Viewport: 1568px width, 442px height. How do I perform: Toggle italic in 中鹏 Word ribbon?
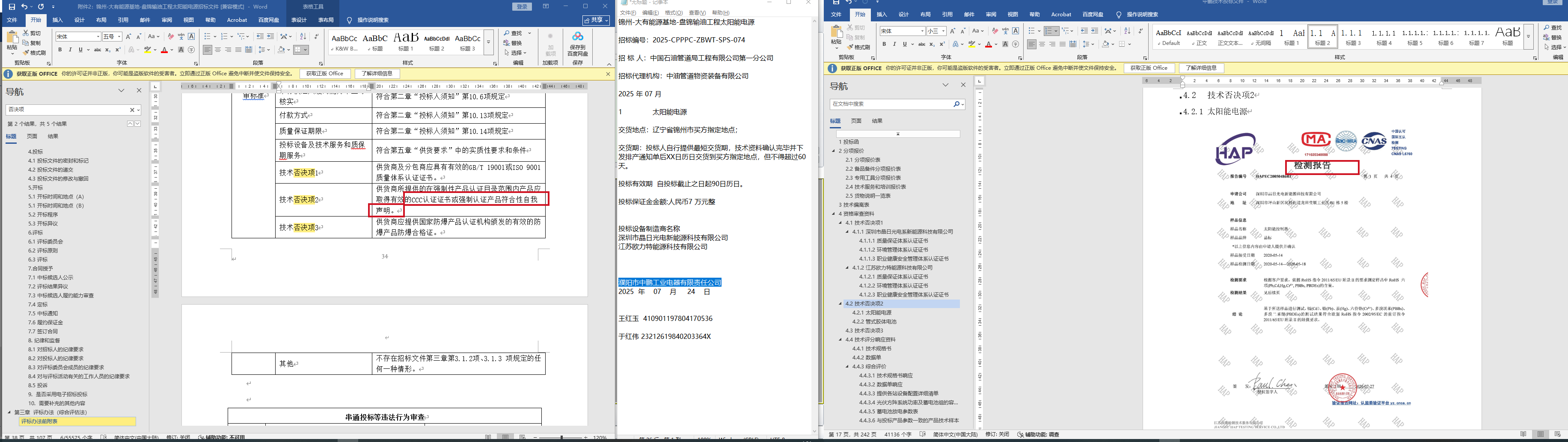(x=894, y=44)
